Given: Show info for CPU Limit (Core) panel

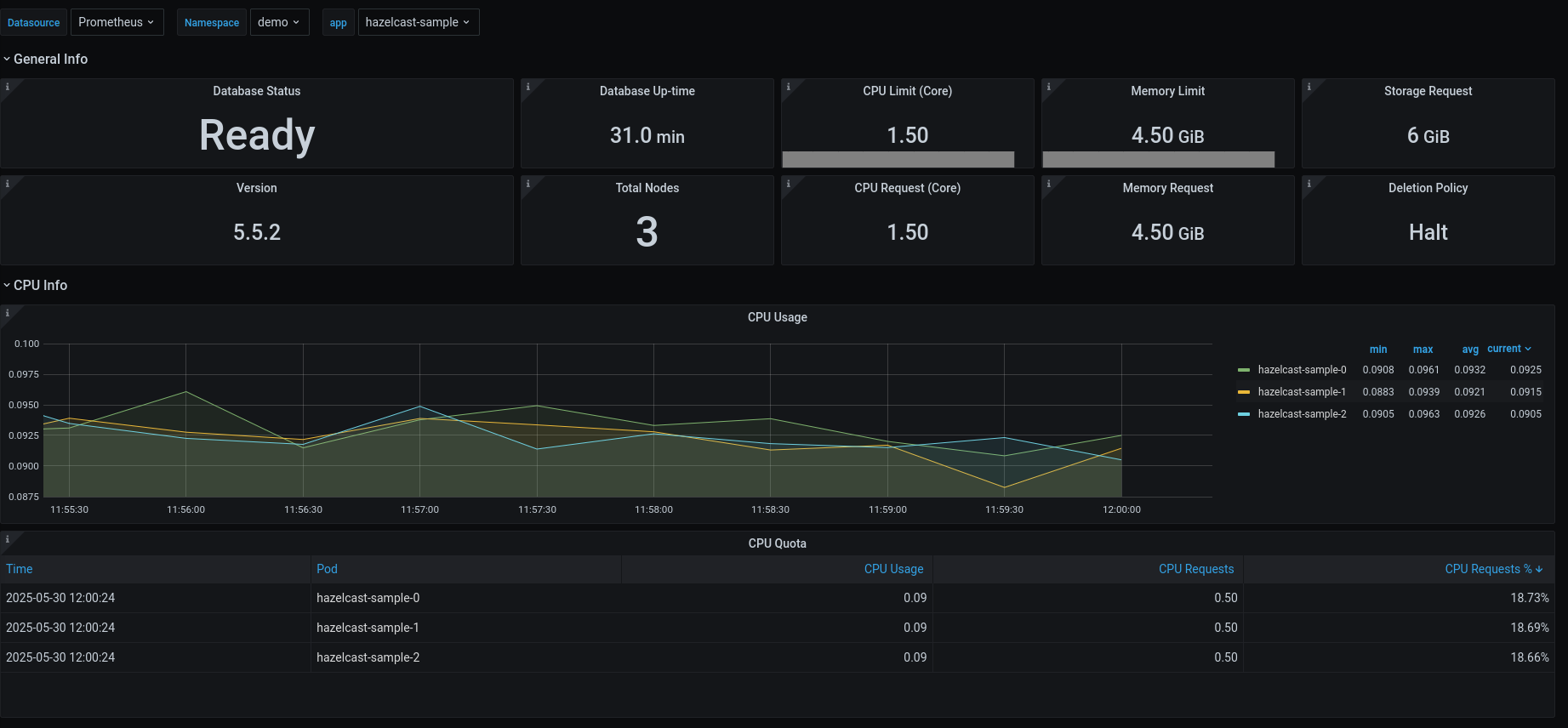Looking at the screenshot, I should pos(788,87).
